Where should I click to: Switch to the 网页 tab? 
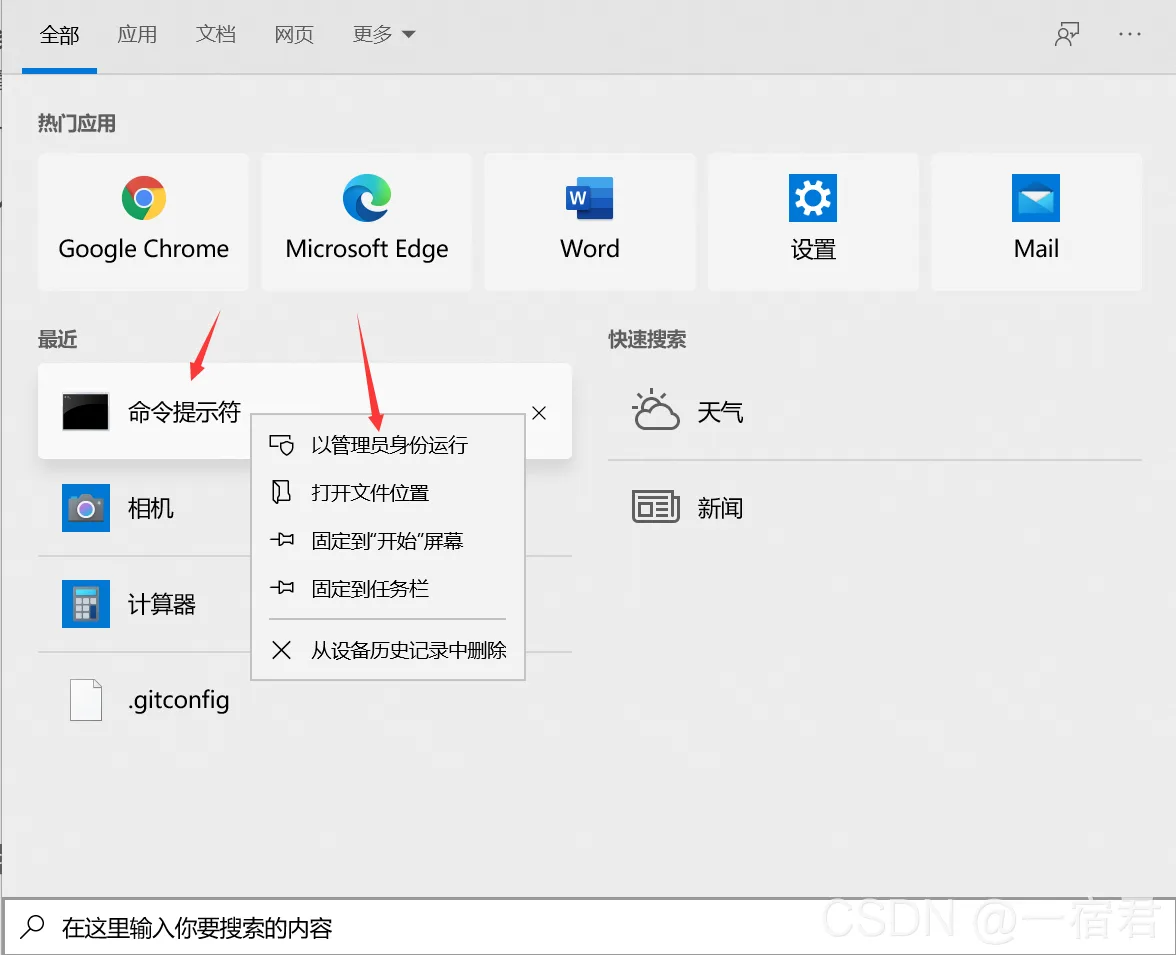click(294, 35)
